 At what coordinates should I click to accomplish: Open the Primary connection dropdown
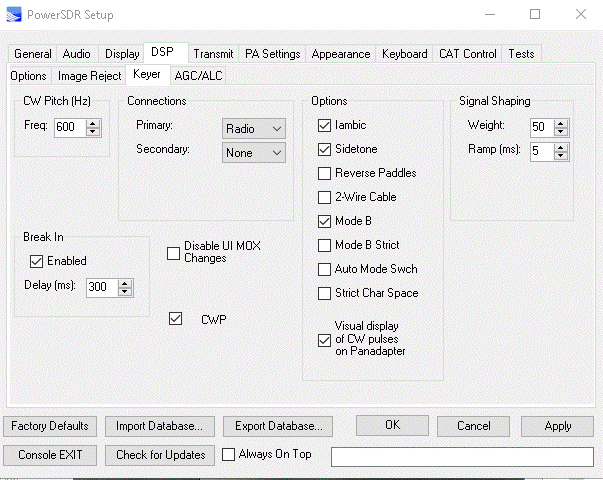[254, 128]
